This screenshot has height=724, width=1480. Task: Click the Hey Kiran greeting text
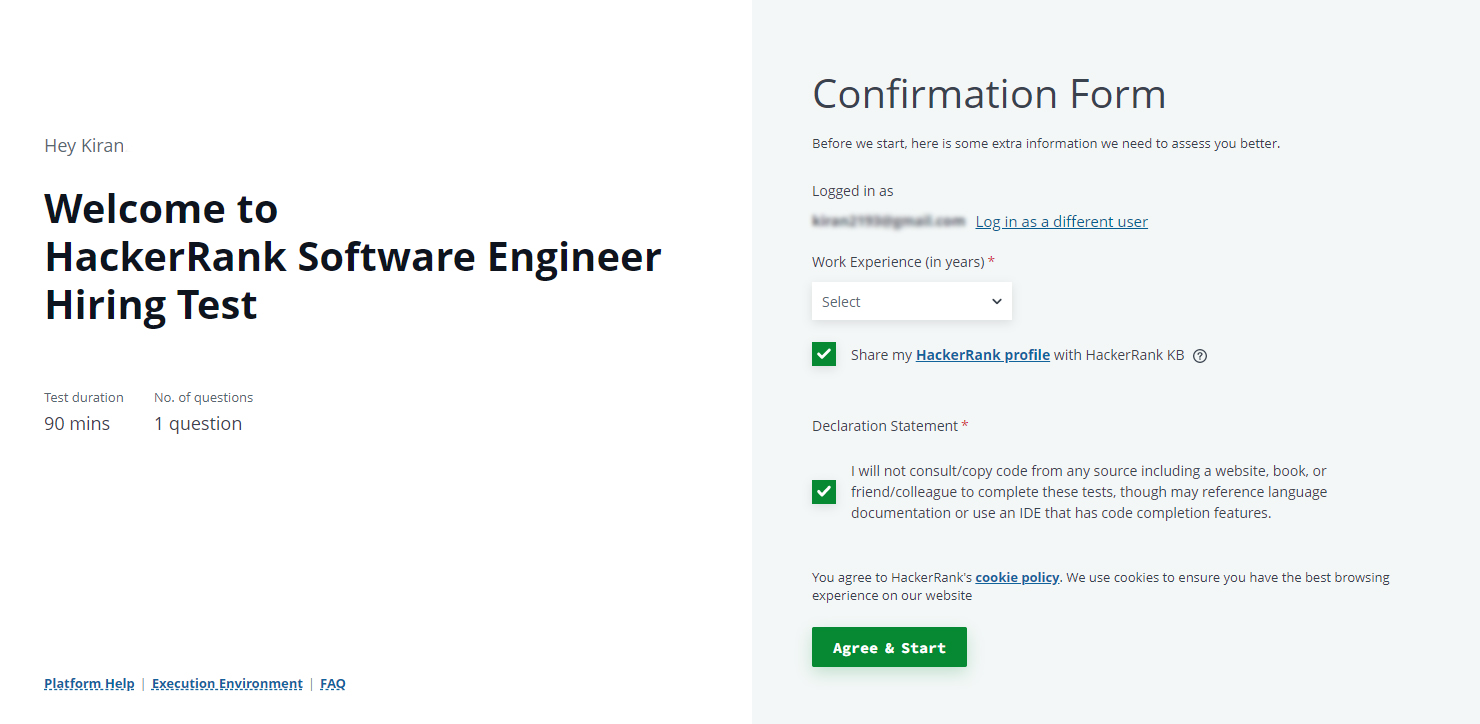click(84, 146)
